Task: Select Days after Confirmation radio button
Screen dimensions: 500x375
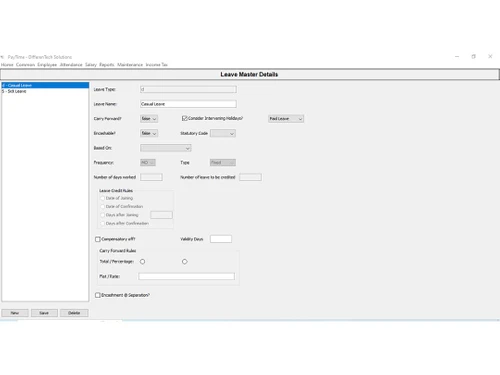Action: click(102, 223)
